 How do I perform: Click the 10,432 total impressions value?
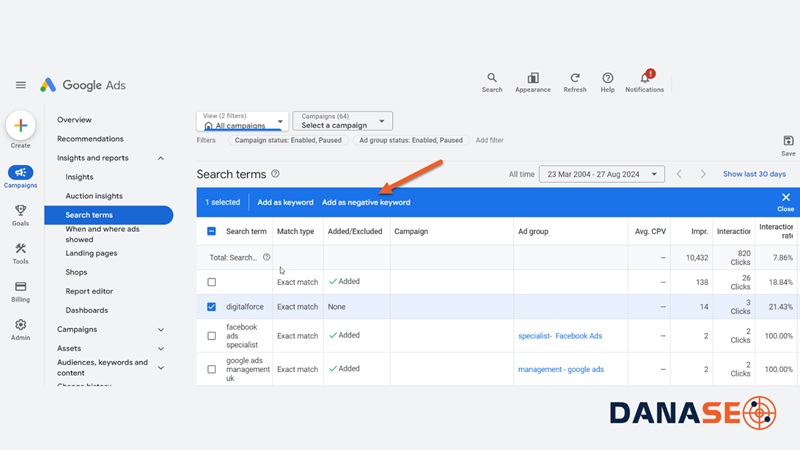pos(697,258)
